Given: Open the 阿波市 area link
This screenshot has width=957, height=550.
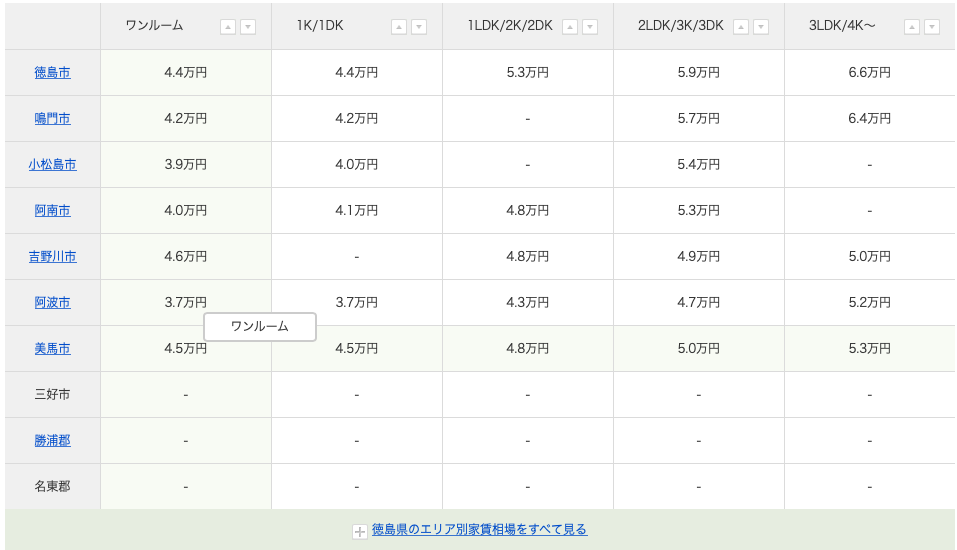Looking at the screenshot, I should tap(52, 302).
